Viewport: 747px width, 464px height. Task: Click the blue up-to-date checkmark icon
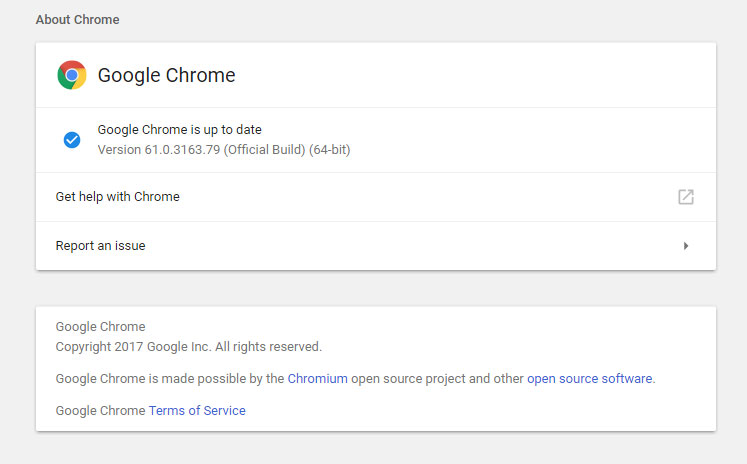pos(72,140)
